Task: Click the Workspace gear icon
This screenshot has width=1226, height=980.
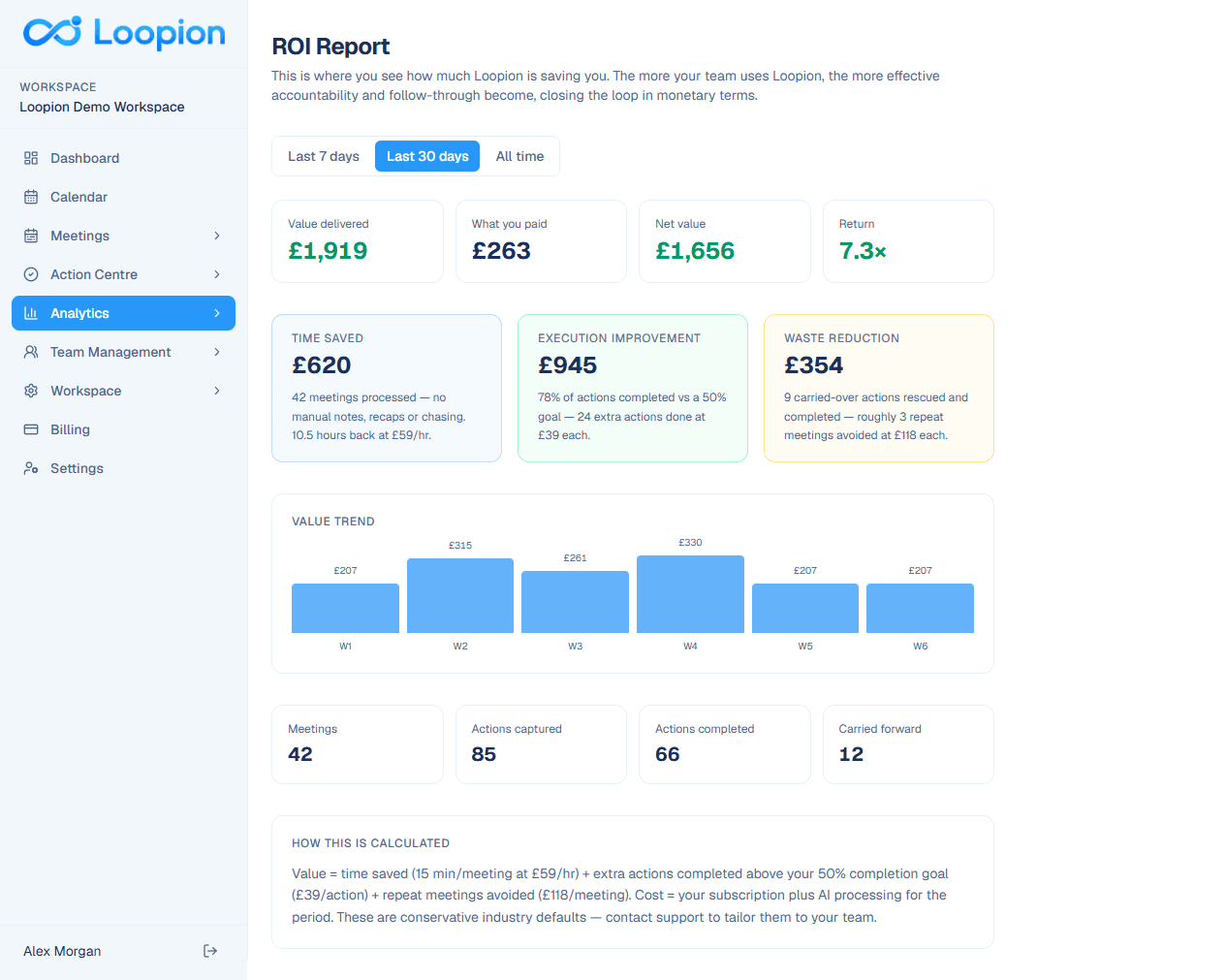Action: pos(31,391)
